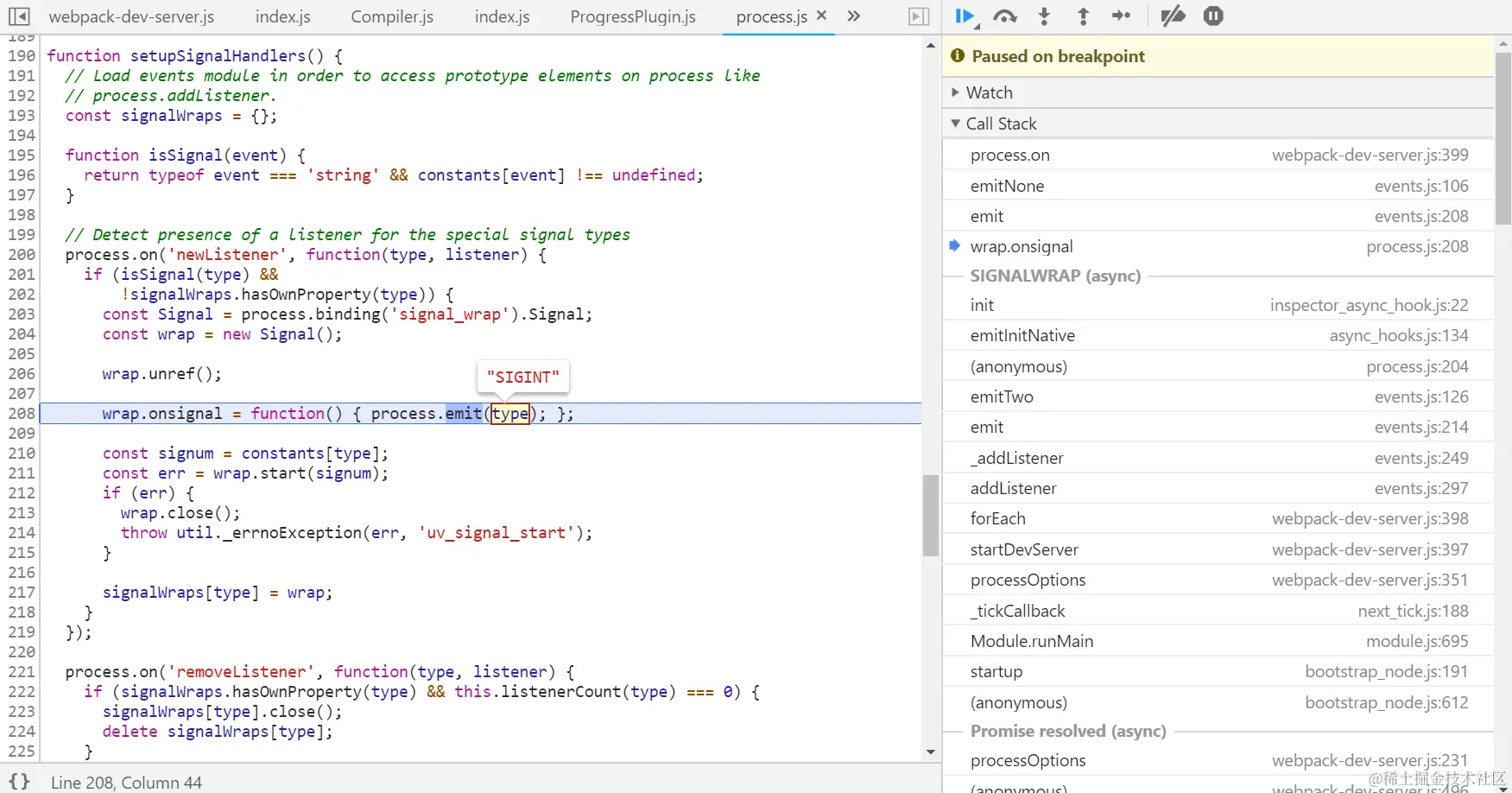Step over next function call
This screenshot has height=793, width=1512.
(x=1005, y=16)
